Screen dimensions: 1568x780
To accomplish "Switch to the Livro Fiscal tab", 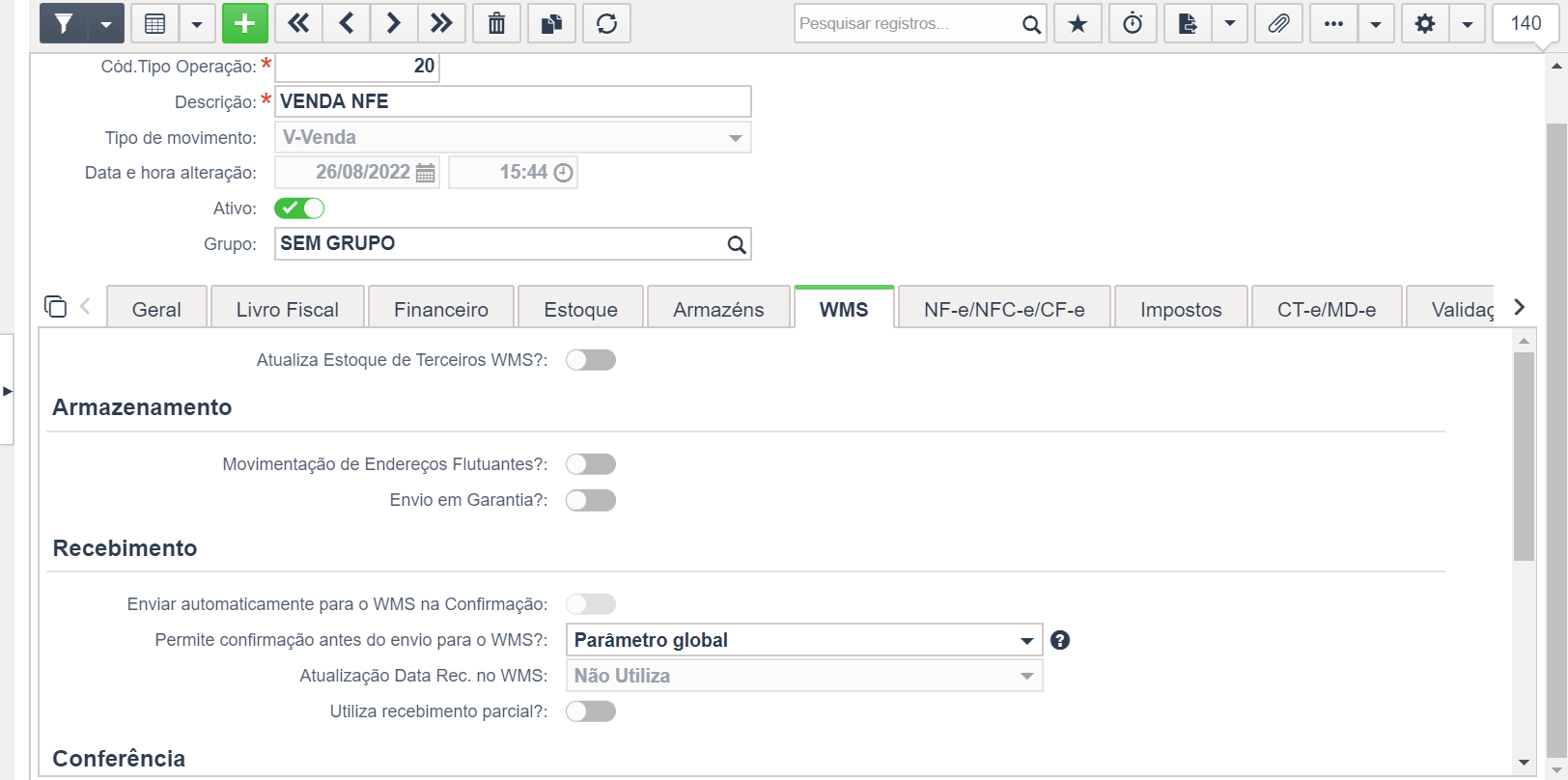I will (x=288, y=309).
